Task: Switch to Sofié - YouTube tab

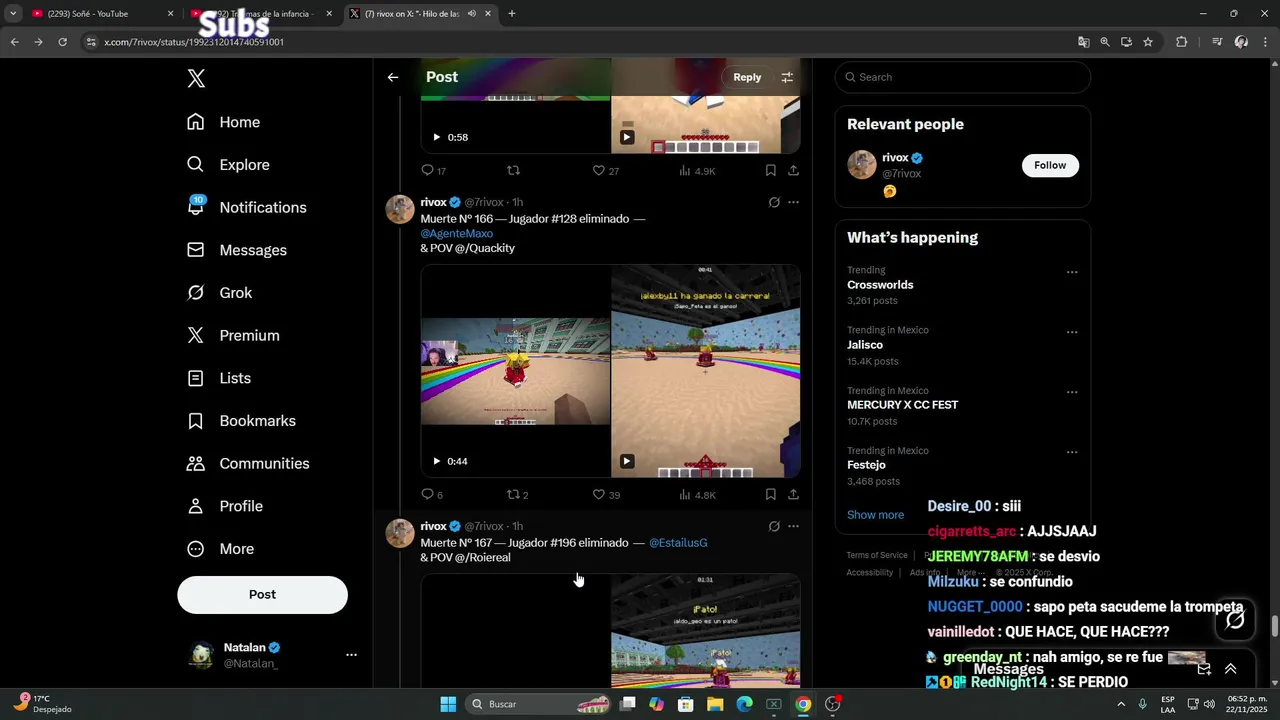Action: click(x=100, y=14)
